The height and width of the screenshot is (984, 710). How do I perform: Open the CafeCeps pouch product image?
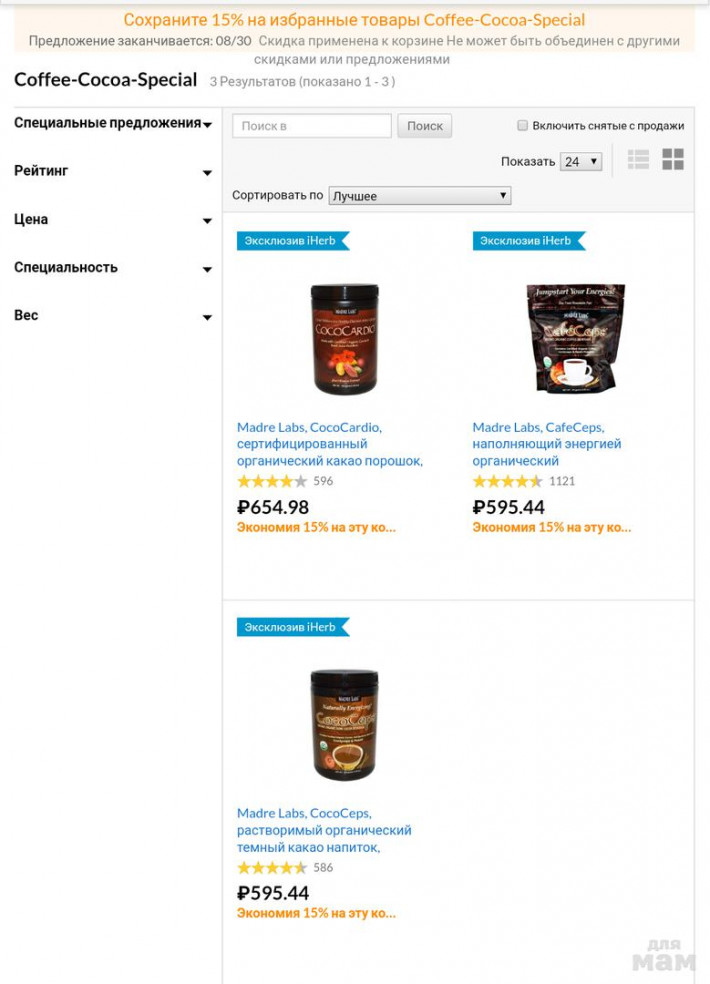pos(576,338)
